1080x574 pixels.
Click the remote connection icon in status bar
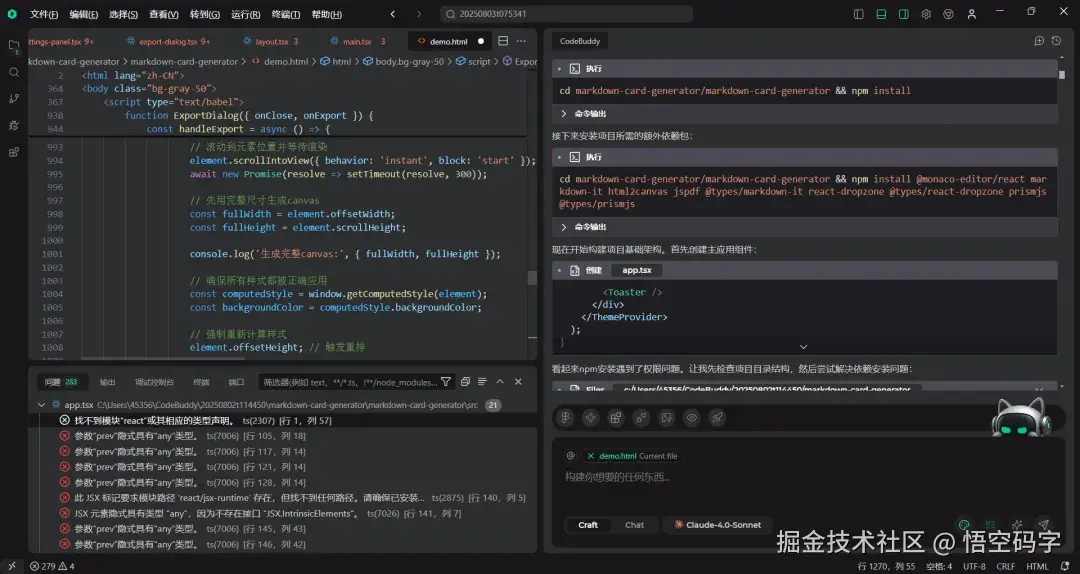point(12,566)
